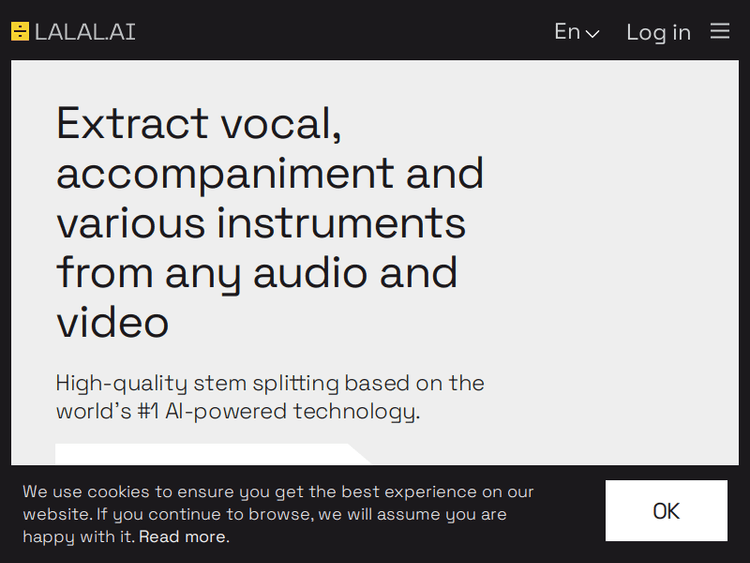
Task: Click the word "video" in the headline
Action: point(112,322)
